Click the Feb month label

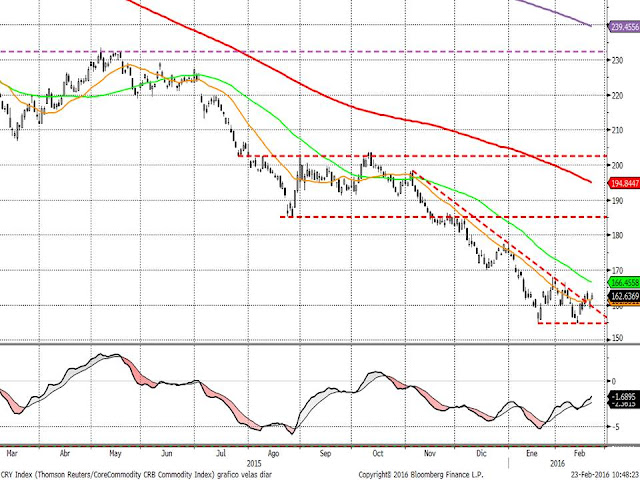[x=579, y=453]
